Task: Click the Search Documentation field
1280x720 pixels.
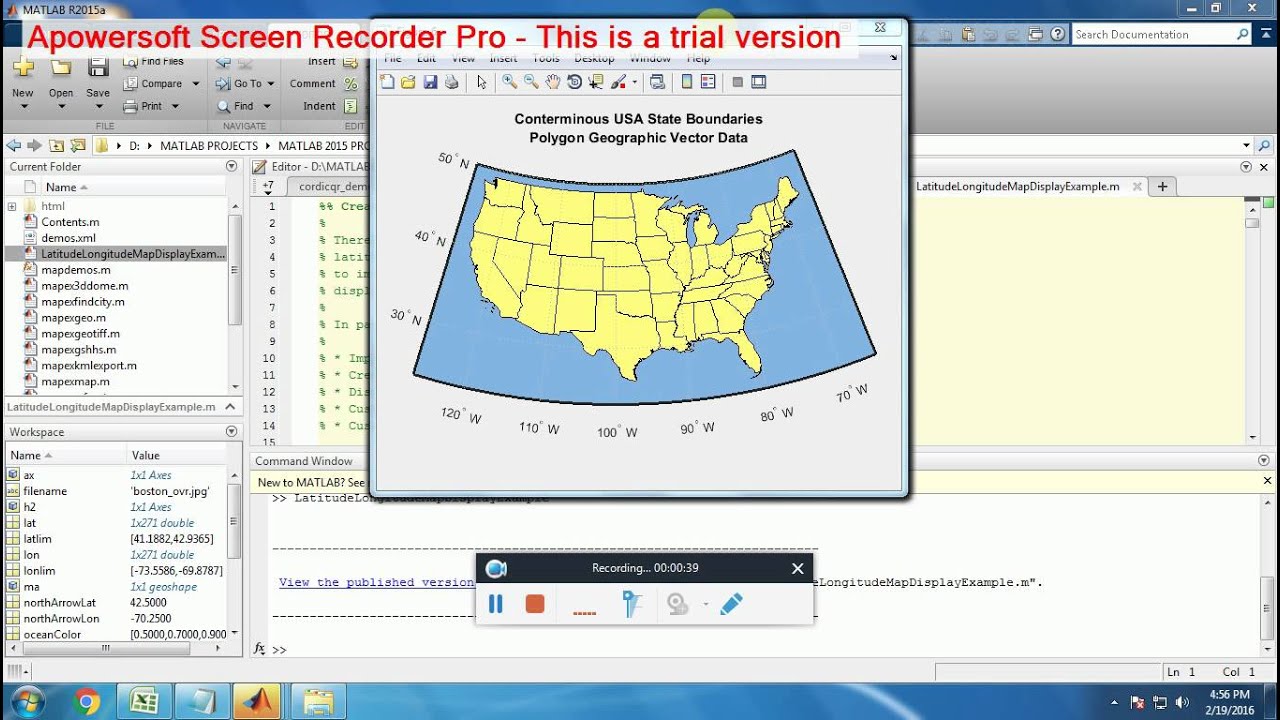Action: (1153, 34)
